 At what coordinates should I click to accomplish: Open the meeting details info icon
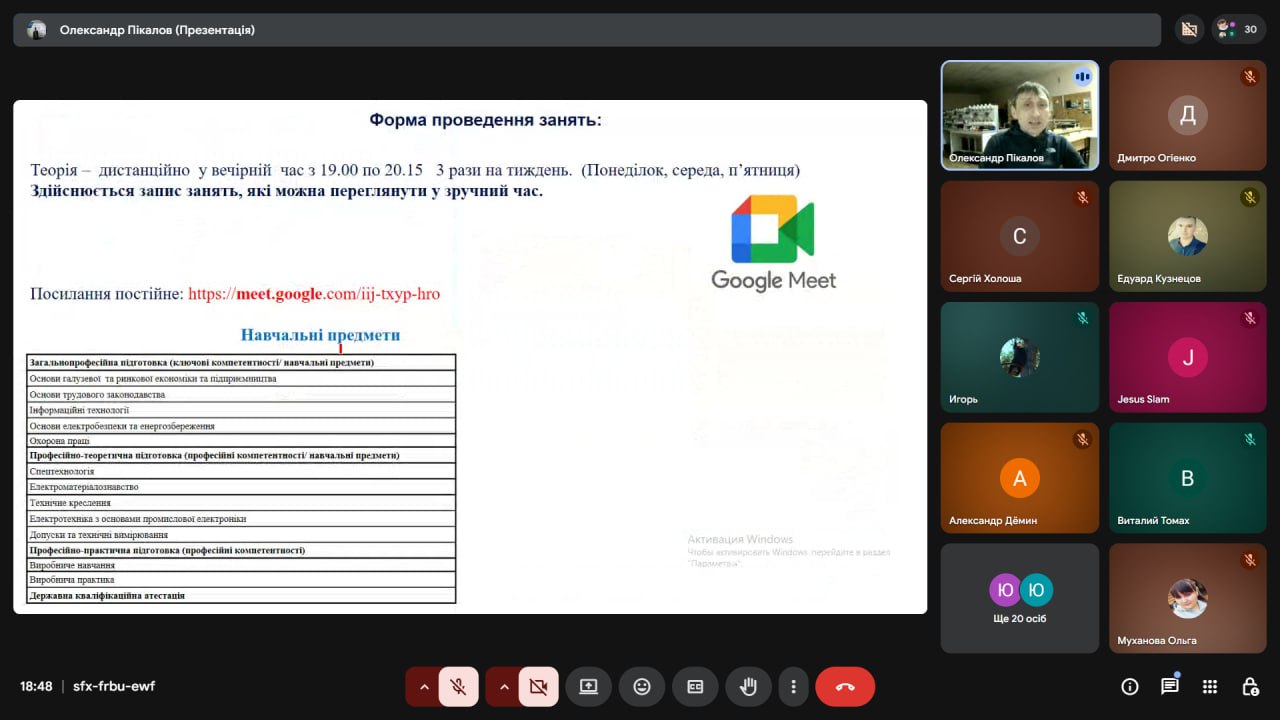pyautogui.click(x=1130, y=687)
